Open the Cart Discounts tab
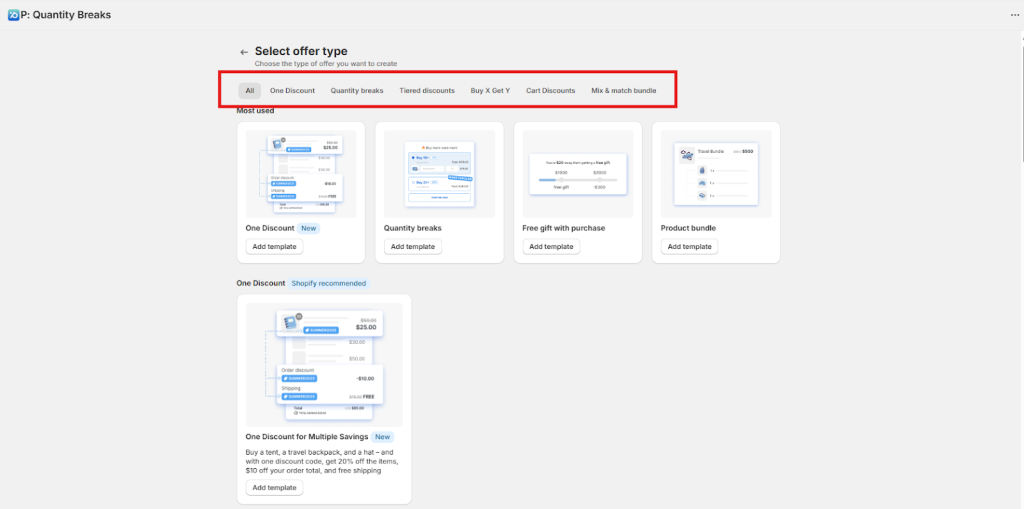Screen dimensions: 1024x509 click(550, 90)
